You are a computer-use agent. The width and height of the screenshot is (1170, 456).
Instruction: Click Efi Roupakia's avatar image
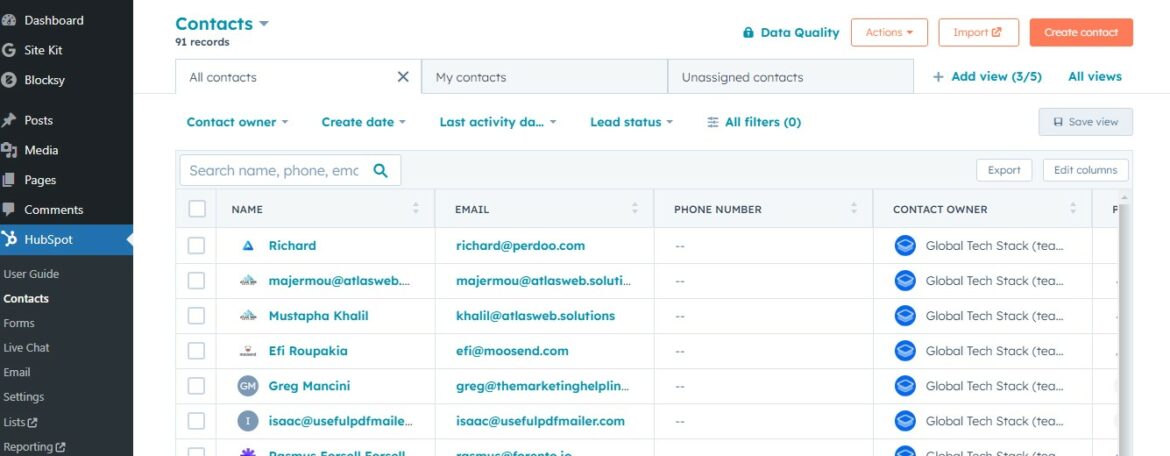coord(248,351)
